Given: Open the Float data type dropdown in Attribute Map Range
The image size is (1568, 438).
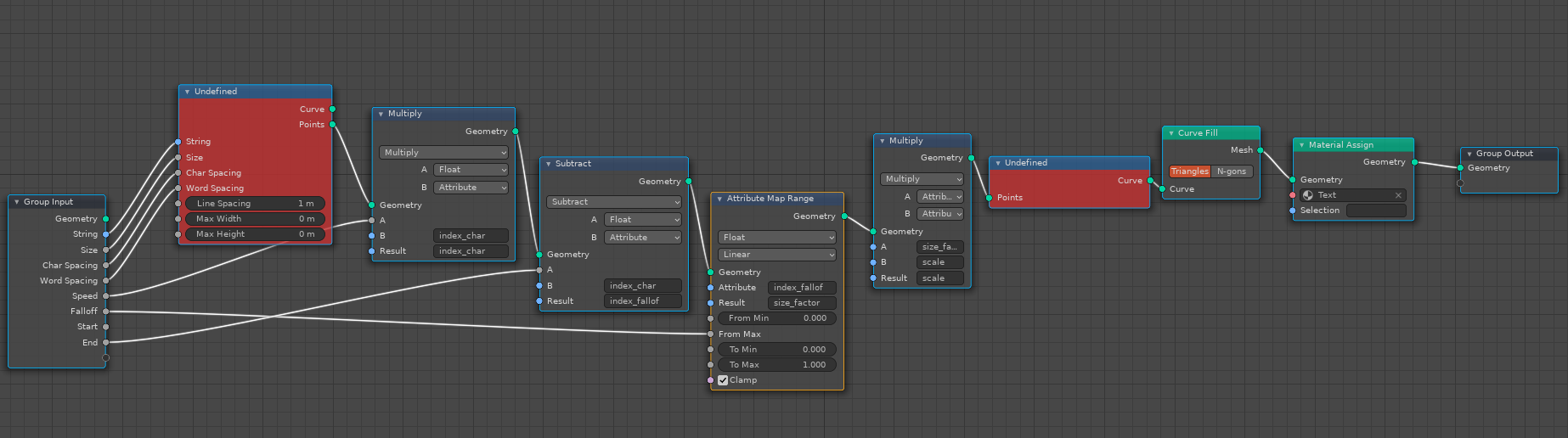Looking at the screenshot, I should click(777, 238).
